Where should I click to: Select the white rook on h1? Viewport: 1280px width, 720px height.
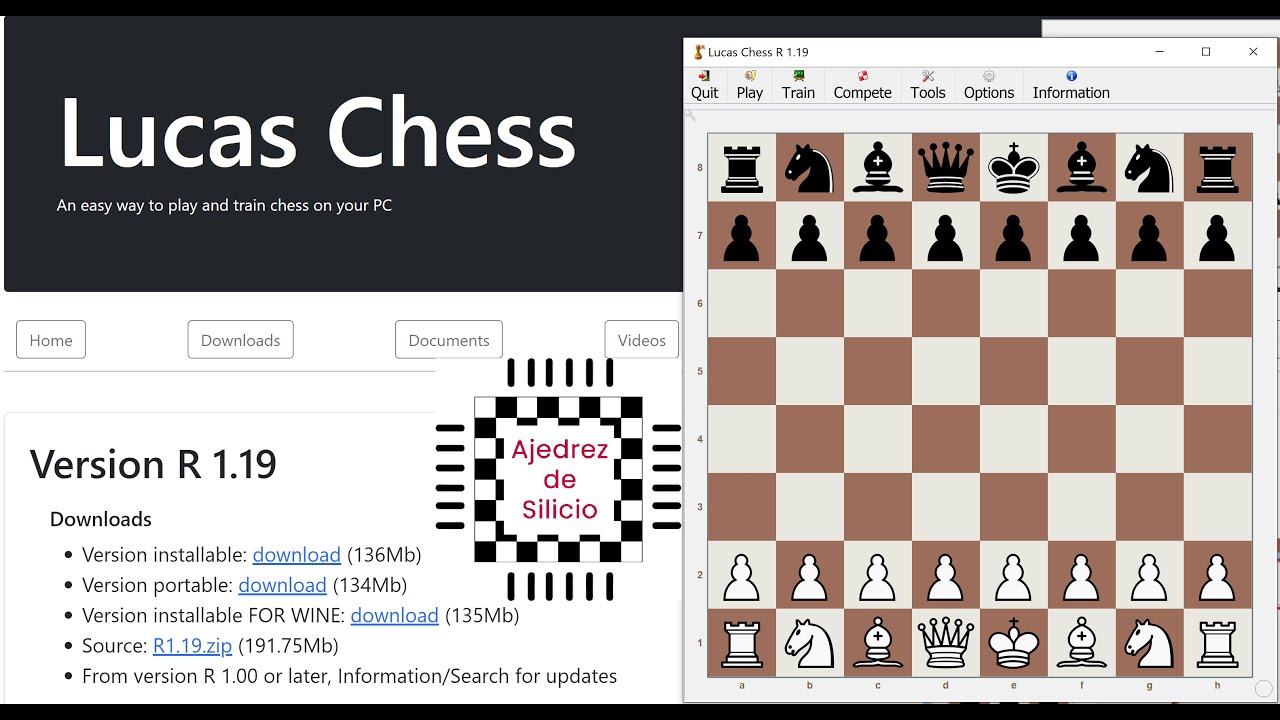tap(1218, 643)
